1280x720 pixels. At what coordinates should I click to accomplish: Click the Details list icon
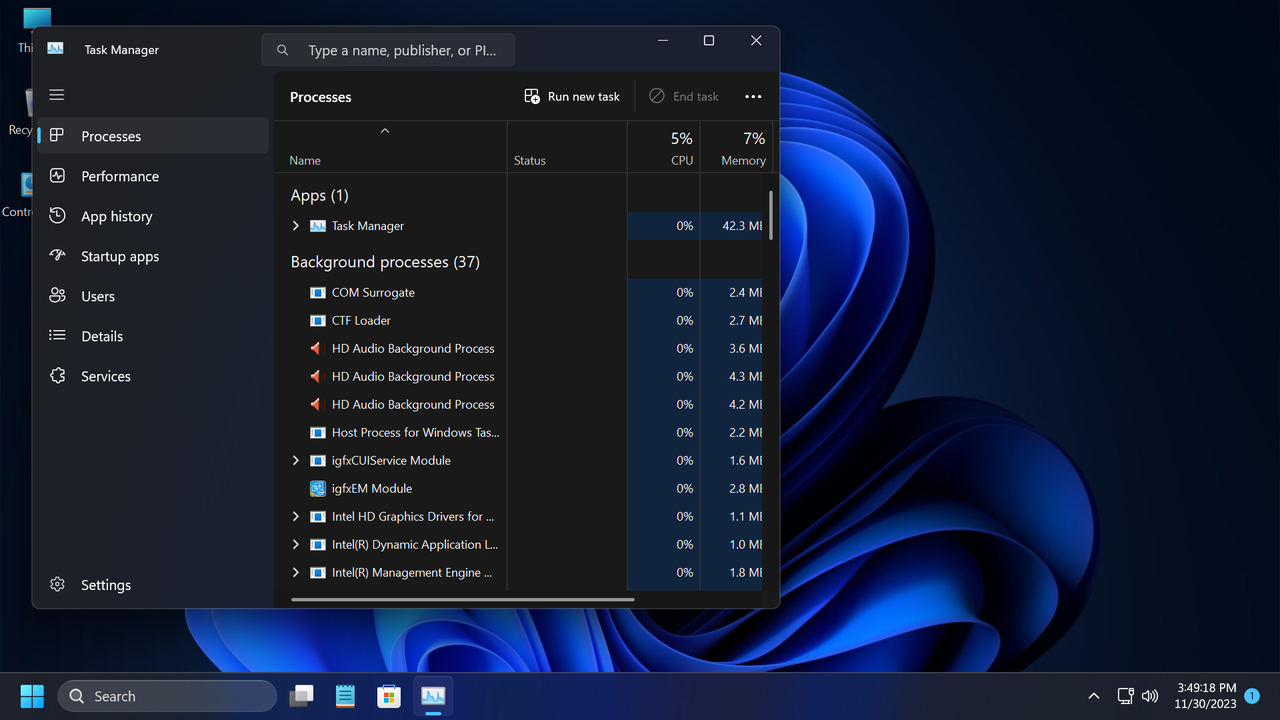click(x=57, y=335)
